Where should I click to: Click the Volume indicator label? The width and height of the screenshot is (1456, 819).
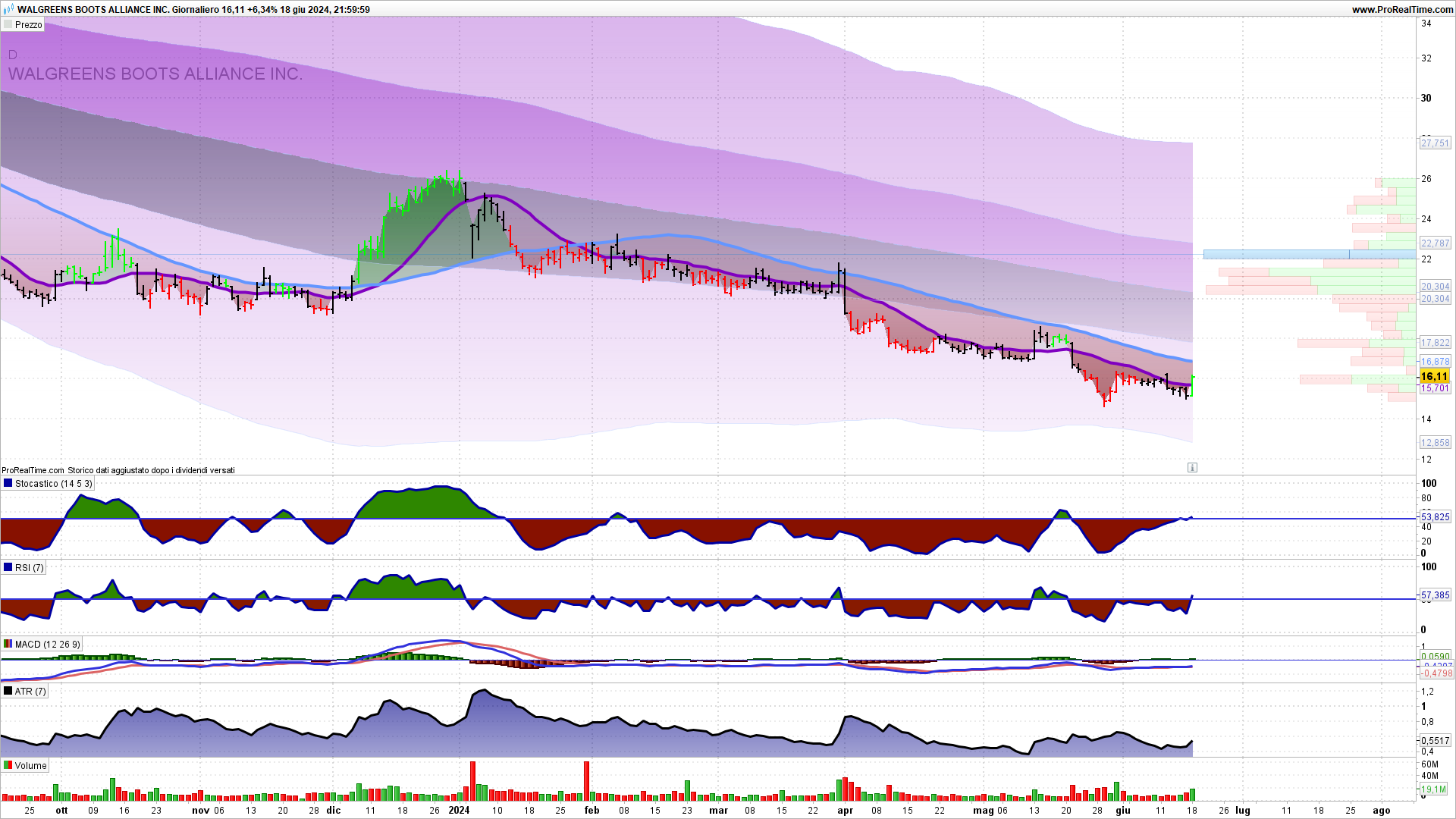click(x=30, y=765)
